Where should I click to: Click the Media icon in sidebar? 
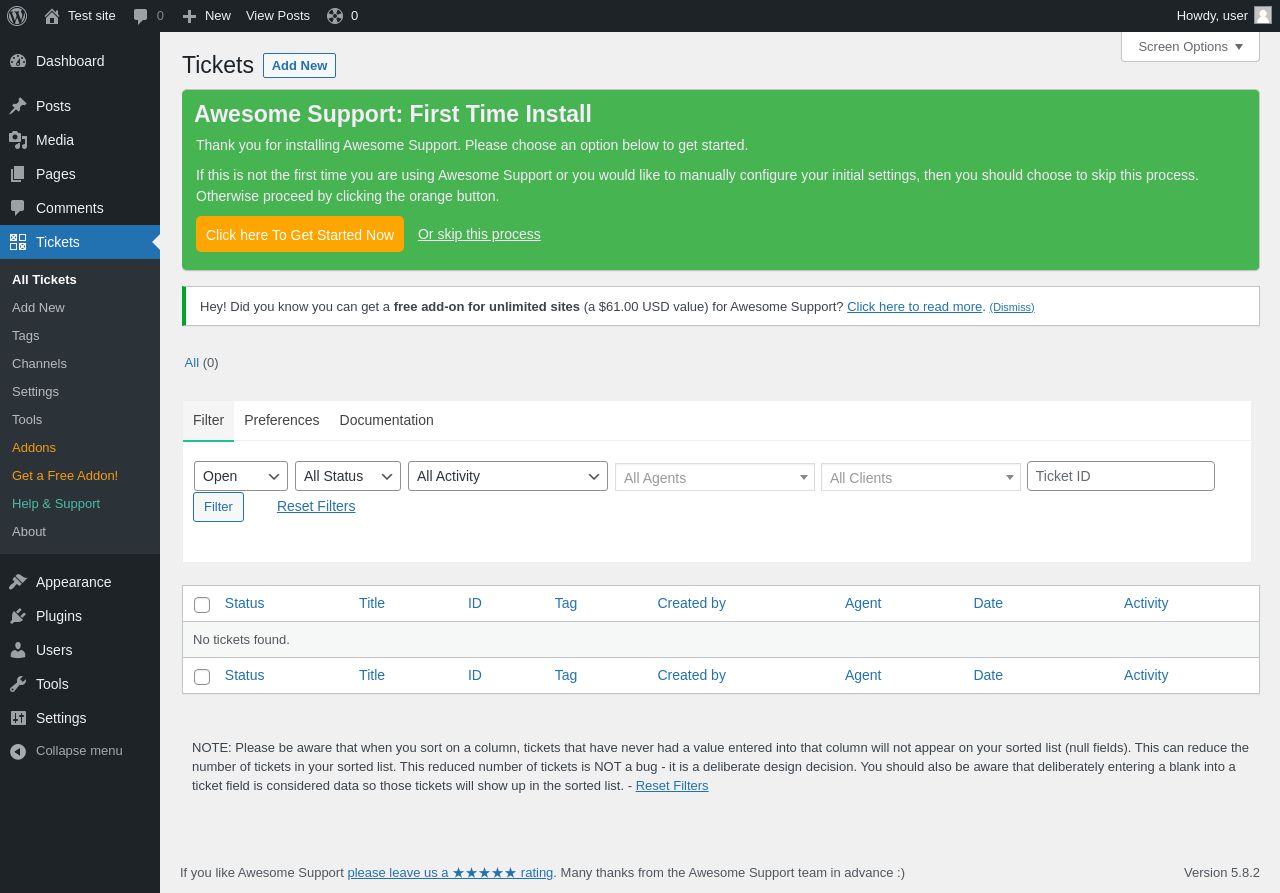[x=18, y=140]
